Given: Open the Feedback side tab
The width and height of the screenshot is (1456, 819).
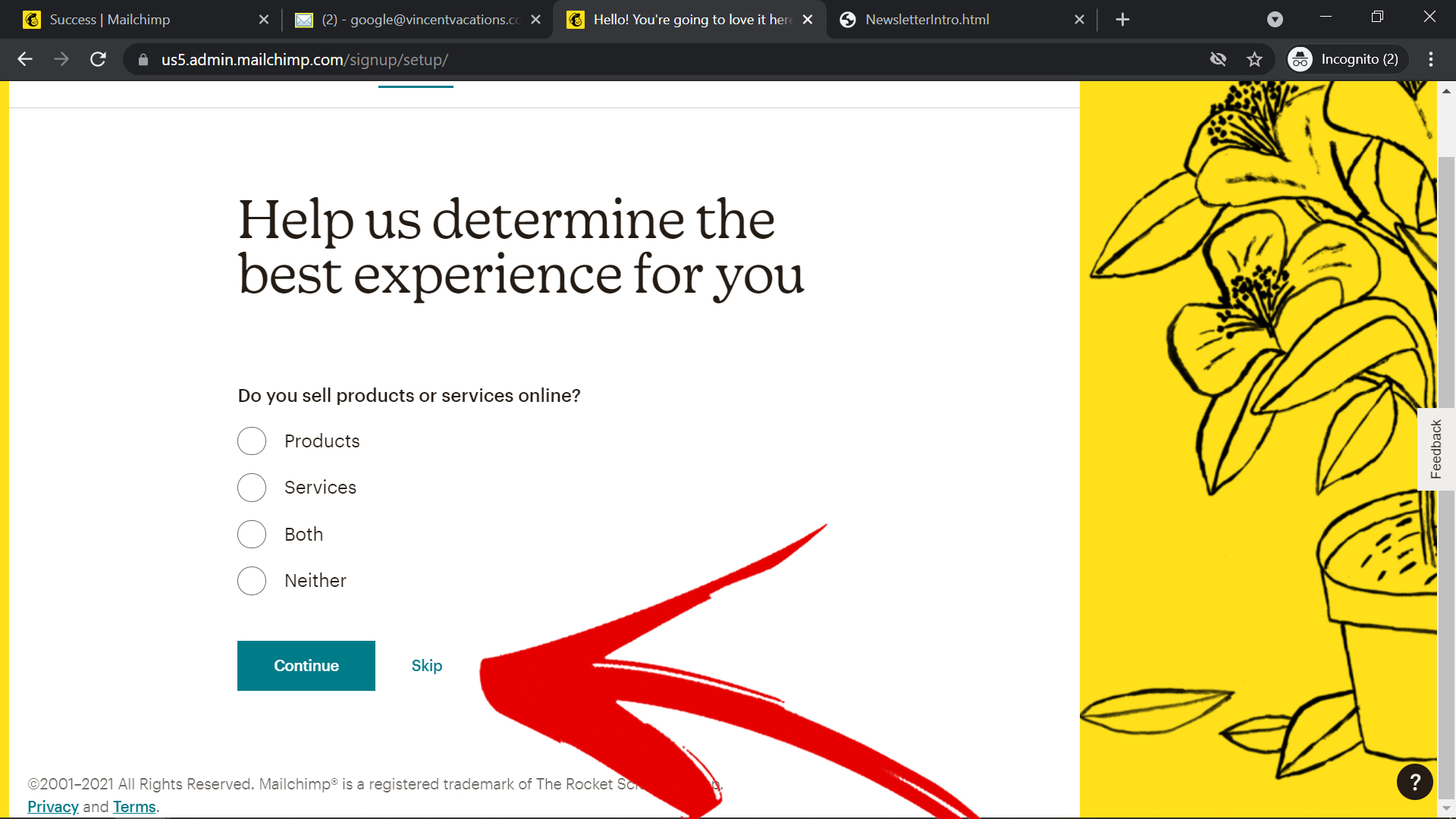Looking at the screenshot, I should click(1436, 449).
